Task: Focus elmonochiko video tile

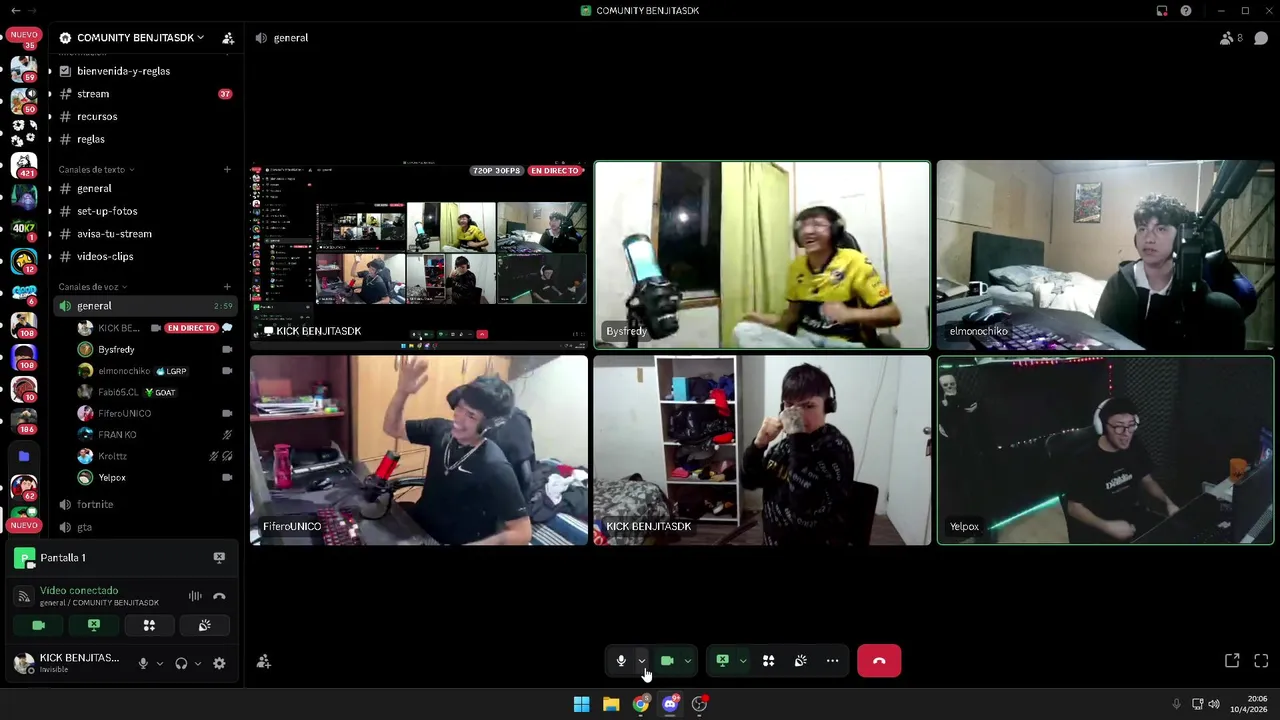Action: click(1105, 255)
